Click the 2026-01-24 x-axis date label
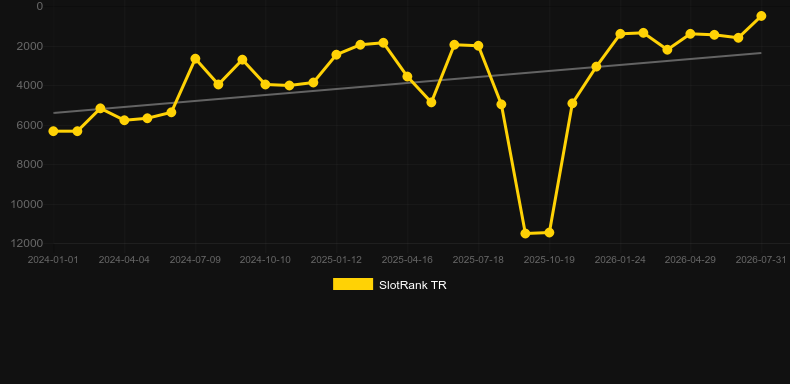The image size is (790, 384). [620, 260]
